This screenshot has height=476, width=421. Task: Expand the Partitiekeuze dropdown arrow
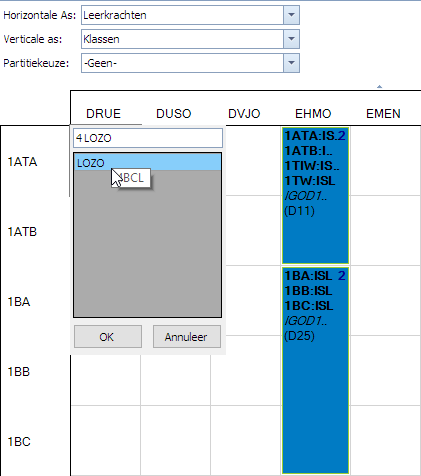(x=291, y=63)
